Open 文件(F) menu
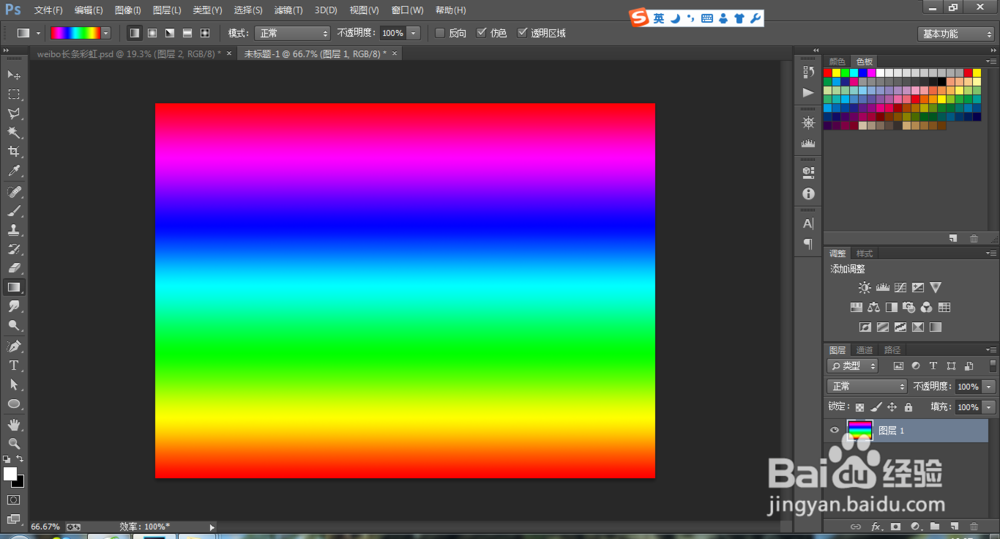1000x539 pixels. pos(48,10)
